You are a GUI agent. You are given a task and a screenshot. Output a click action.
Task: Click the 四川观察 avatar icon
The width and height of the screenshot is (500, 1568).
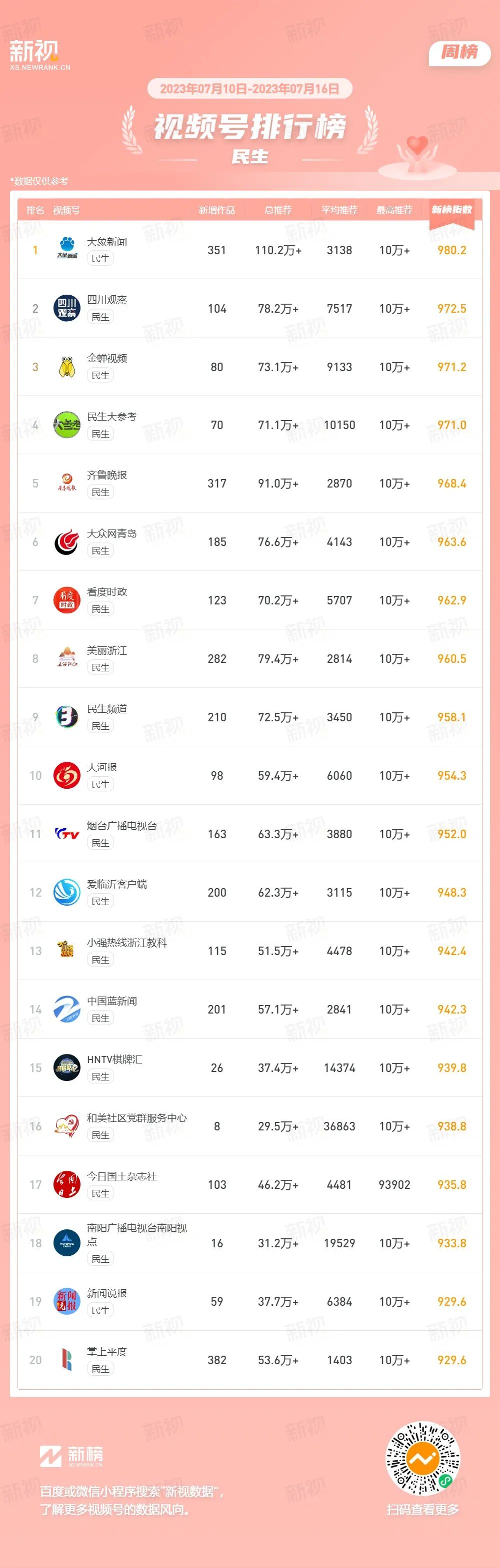pyautogui.click(x=67, y=309)
